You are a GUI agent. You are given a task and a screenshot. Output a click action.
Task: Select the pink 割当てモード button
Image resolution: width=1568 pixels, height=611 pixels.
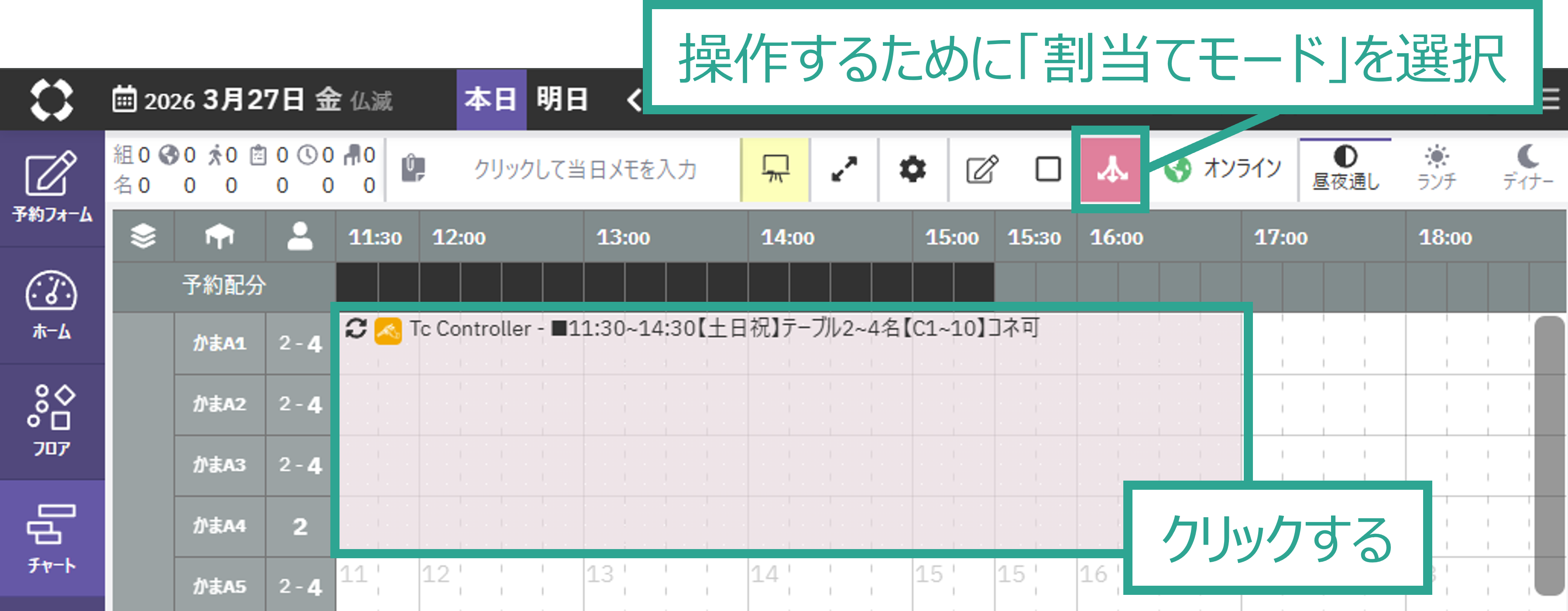point(1110,170)
